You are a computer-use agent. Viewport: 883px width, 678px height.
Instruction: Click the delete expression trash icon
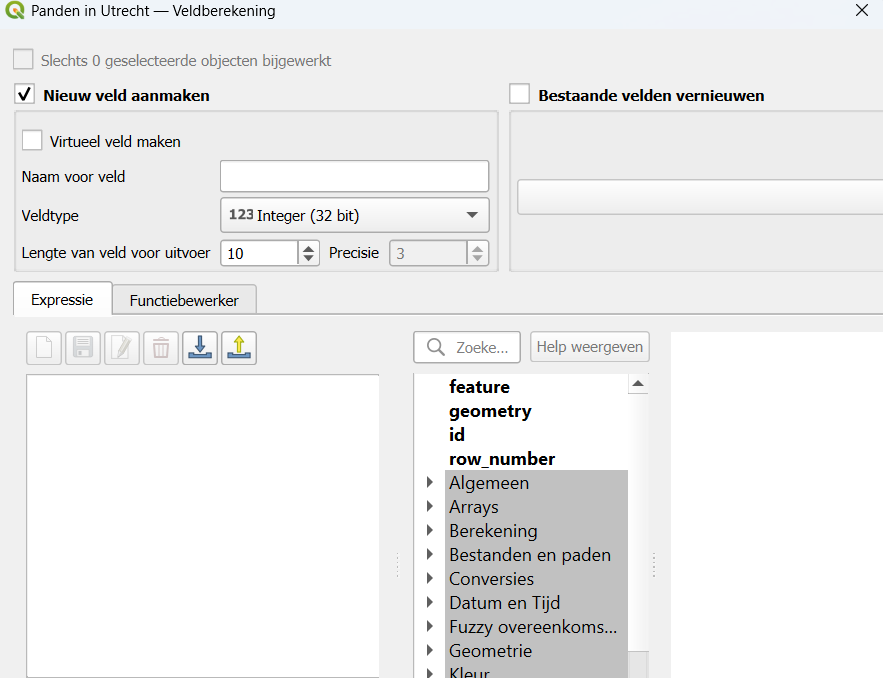[x=161, y=348]
